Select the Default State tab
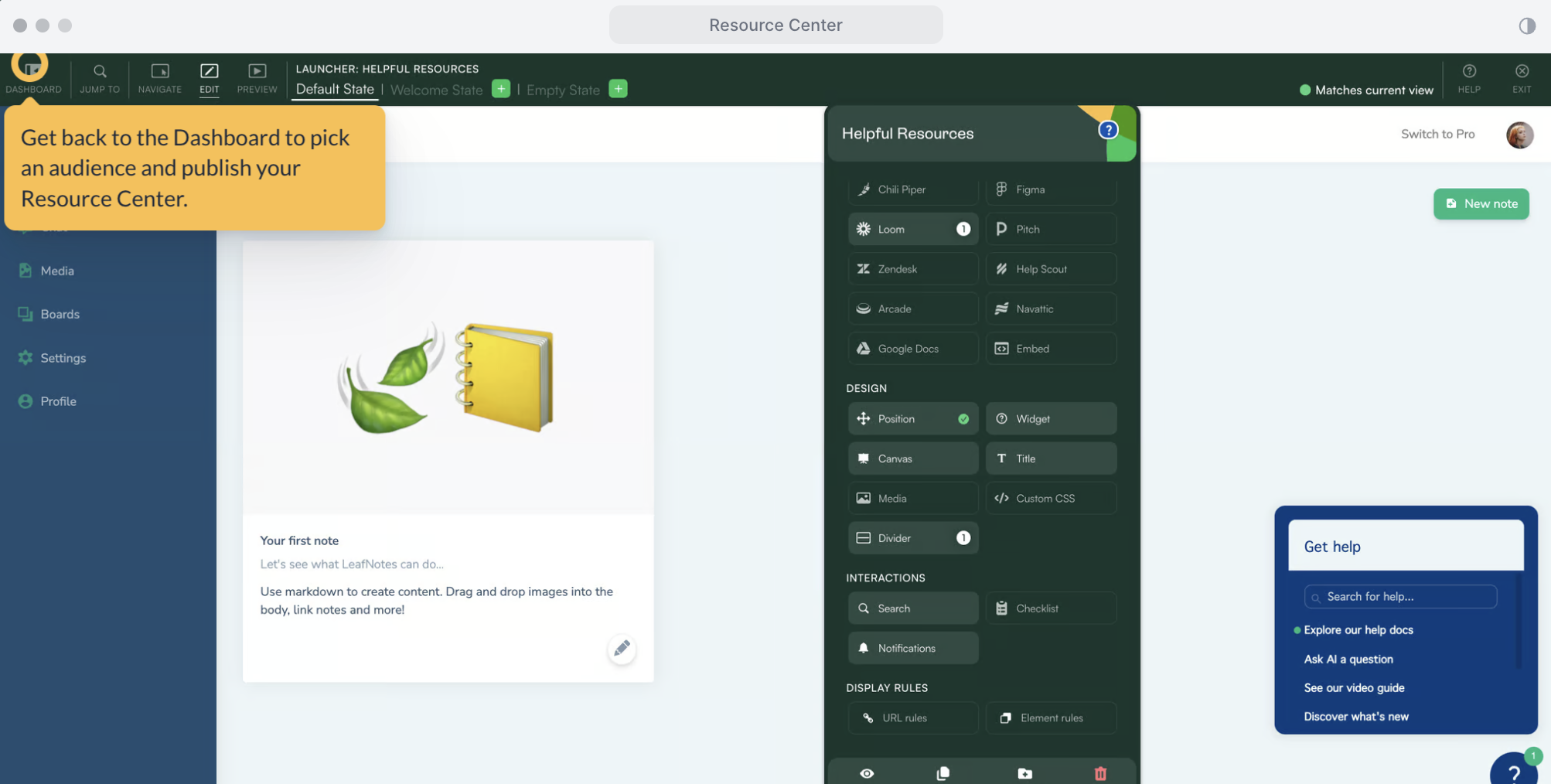Viewport: 1551px width, 784px height. (335, 89)
